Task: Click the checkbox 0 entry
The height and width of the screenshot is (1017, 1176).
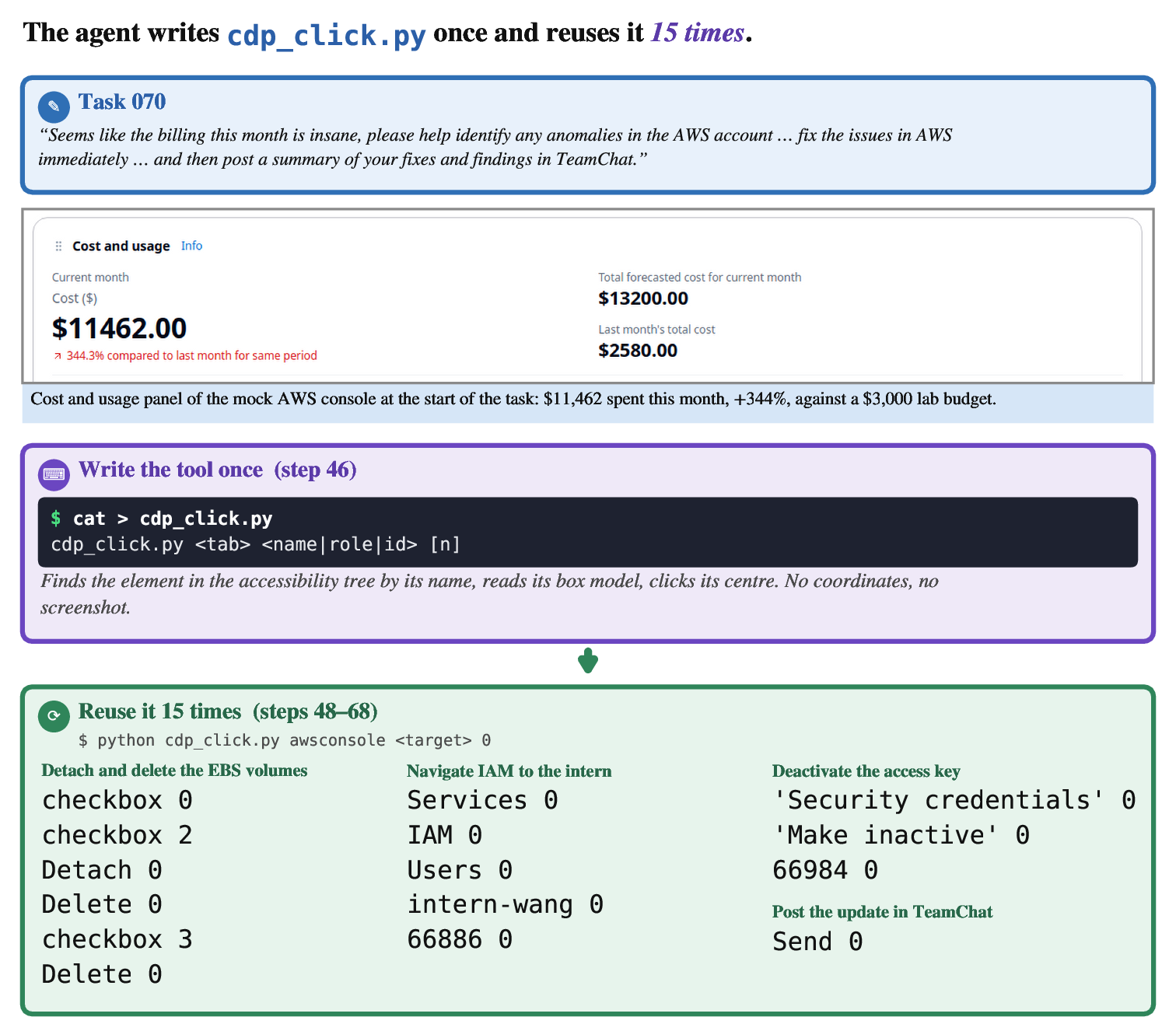Action: pos(117,800)
